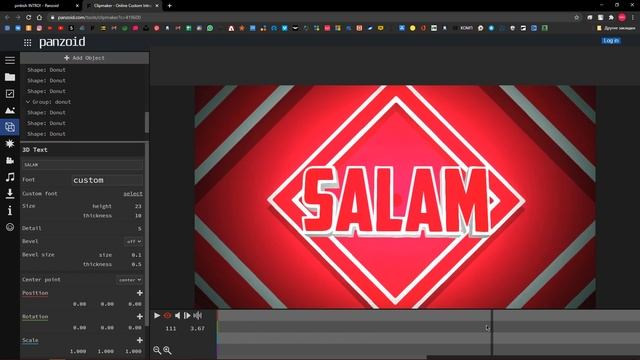
Task: Add a keyframe with Rotation plus icon
Action: pyautogui.click(x=140, y=316)
